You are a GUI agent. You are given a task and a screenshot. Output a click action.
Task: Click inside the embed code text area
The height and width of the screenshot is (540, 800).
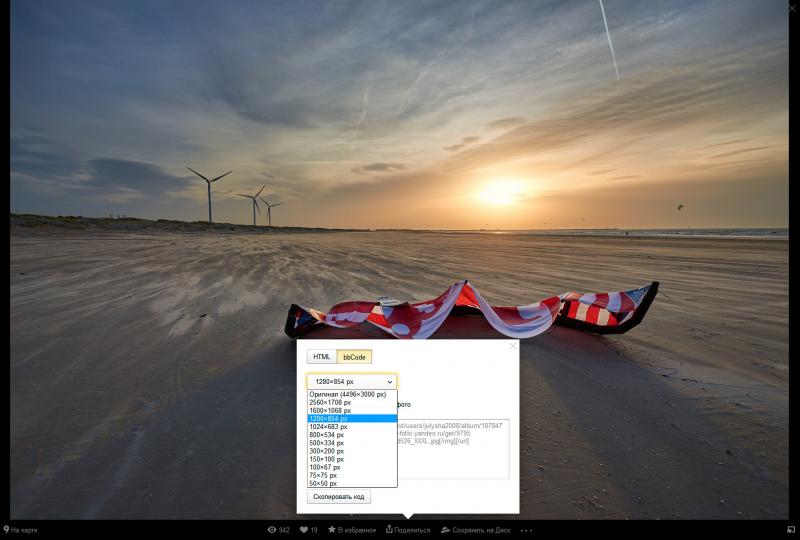[x=453, y=449]
